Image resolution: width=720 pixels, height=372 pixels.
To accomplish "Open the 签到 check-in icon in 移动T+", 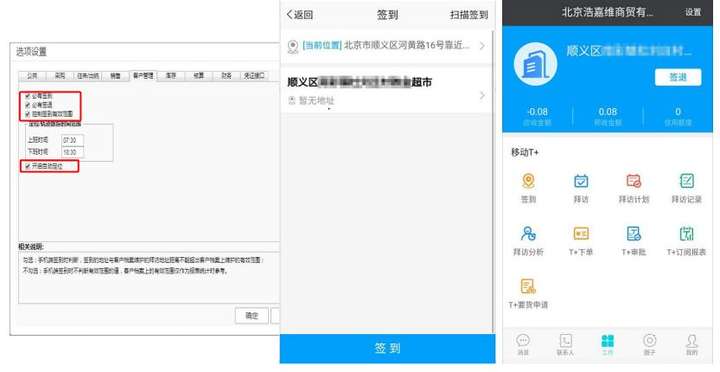I will coord(528,181).
